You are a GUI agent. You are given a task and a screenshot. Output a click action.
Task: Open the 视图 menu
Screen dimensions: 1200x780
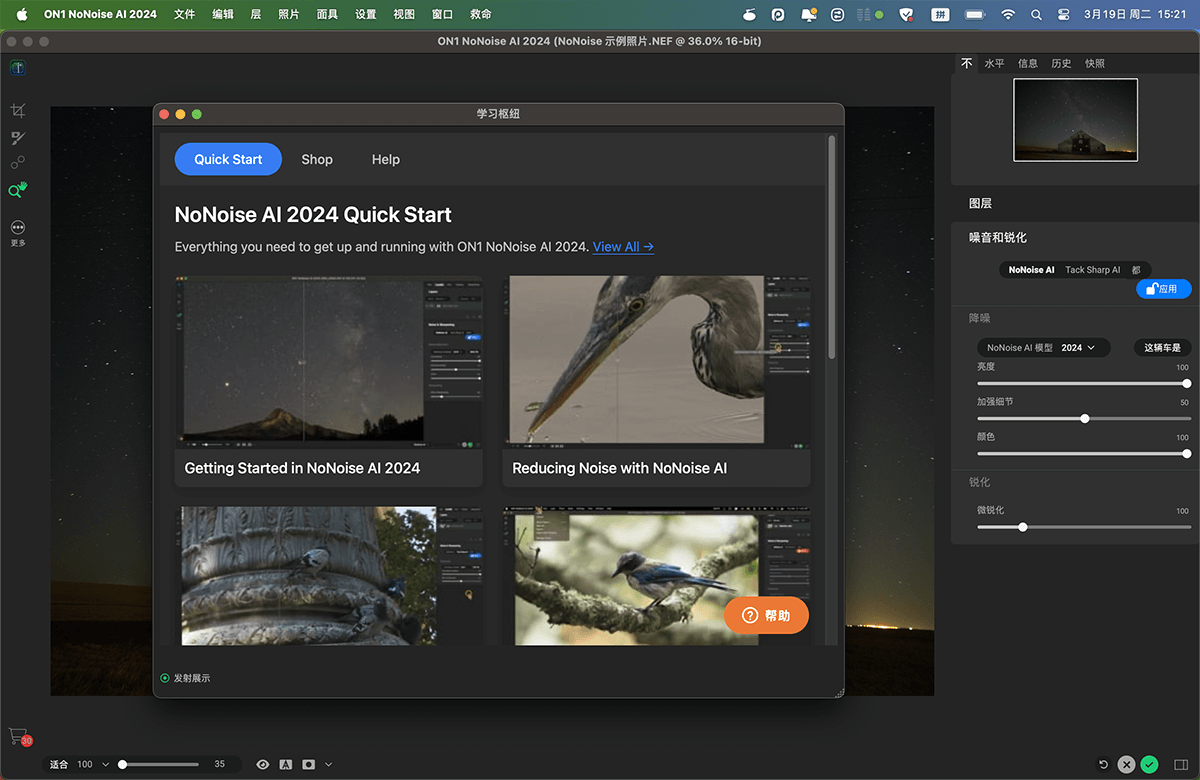(x=404, y=14)
